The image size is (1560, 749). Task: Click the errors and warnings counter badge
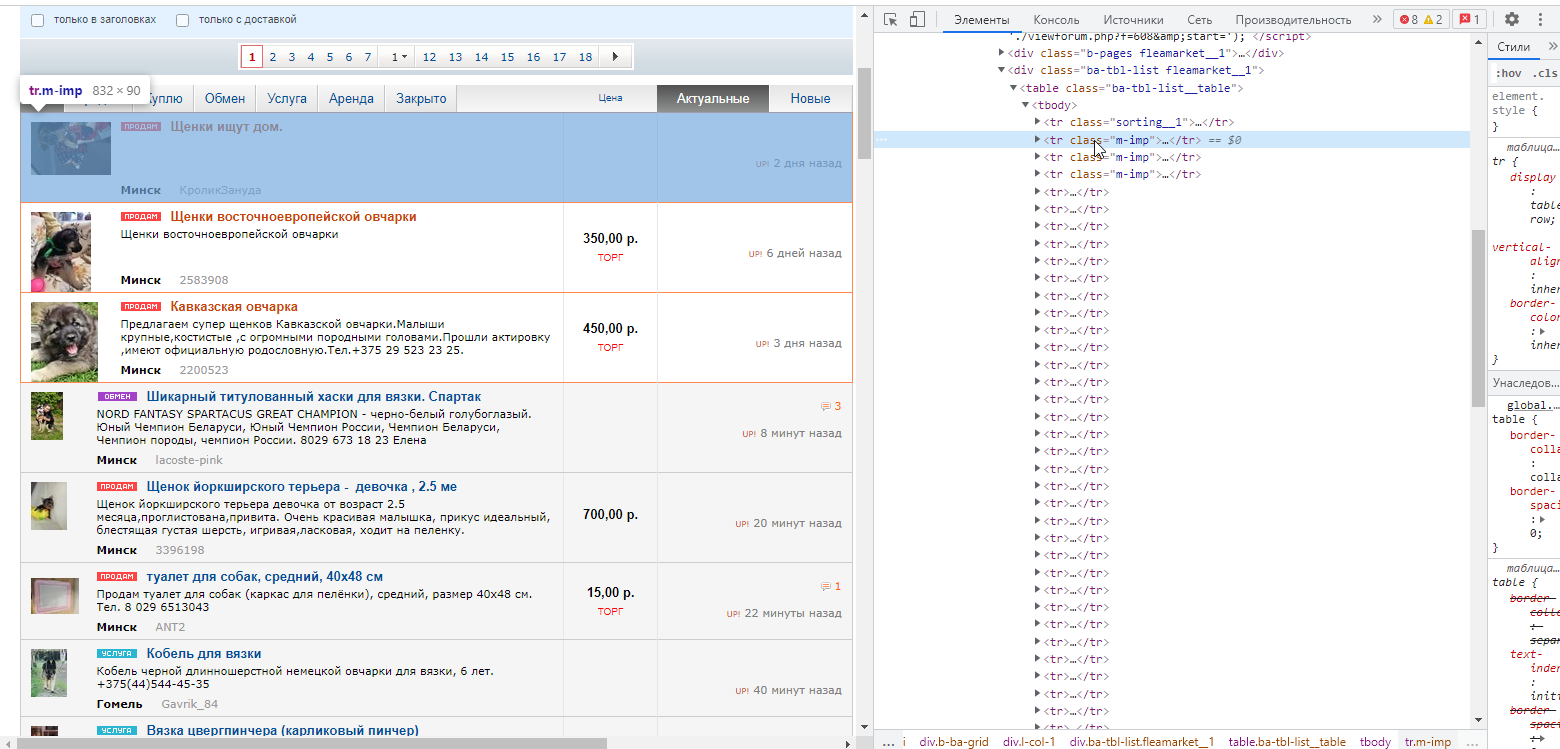(1421, 19)
